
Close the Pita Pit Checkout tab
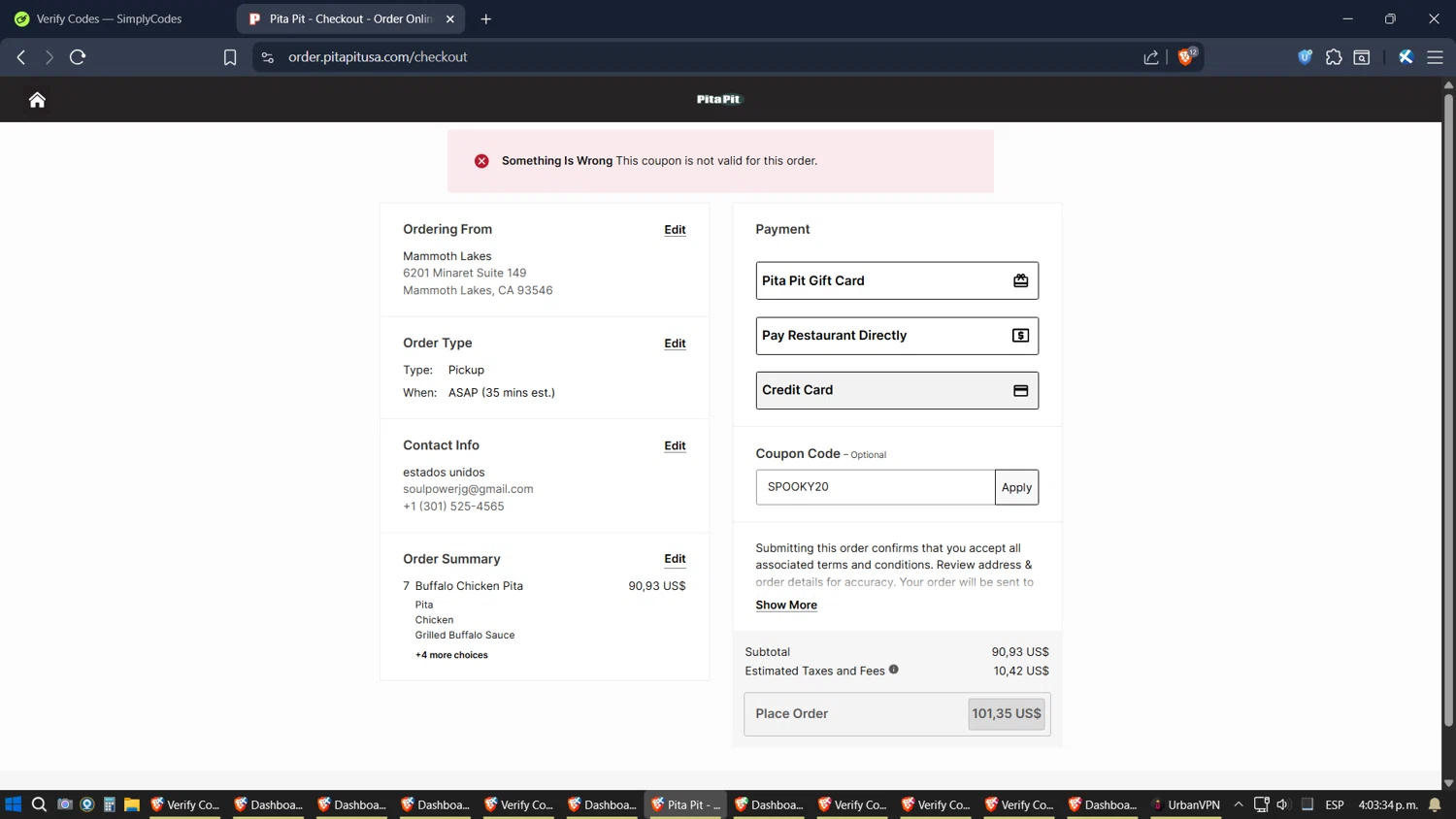(x=450, y=19)
